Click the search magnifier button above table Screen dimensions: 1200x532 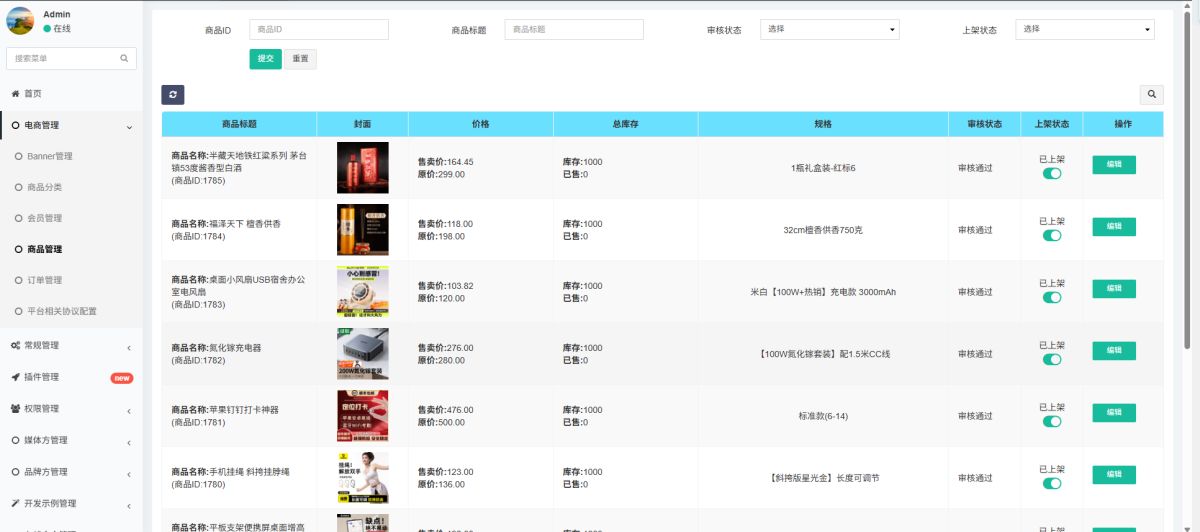[x=1152, y=95]
